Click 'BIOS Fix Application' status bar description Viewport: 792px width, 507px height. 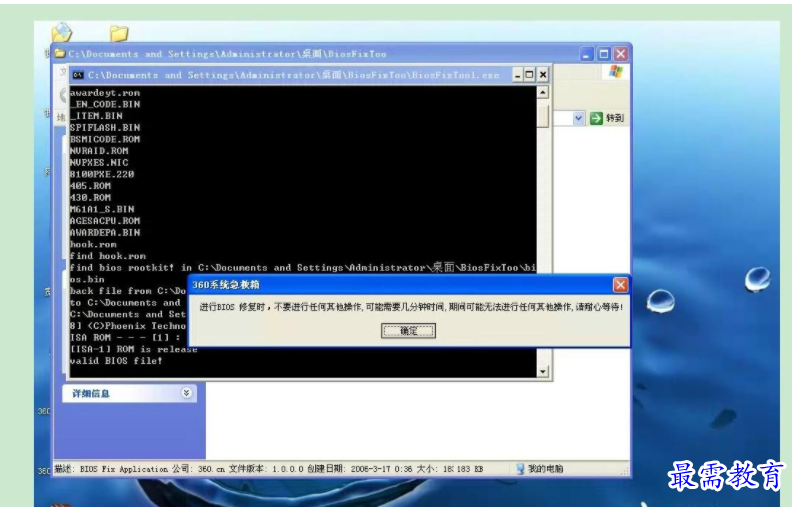click(124, 469)
